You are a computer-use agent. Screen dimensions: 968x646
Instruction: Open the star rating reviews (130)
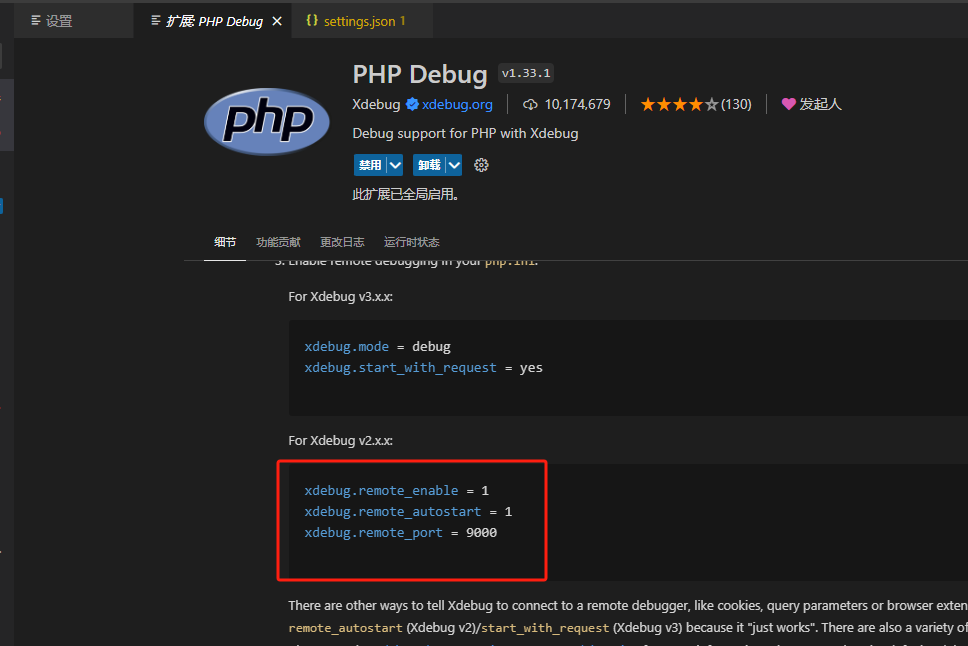696,104
